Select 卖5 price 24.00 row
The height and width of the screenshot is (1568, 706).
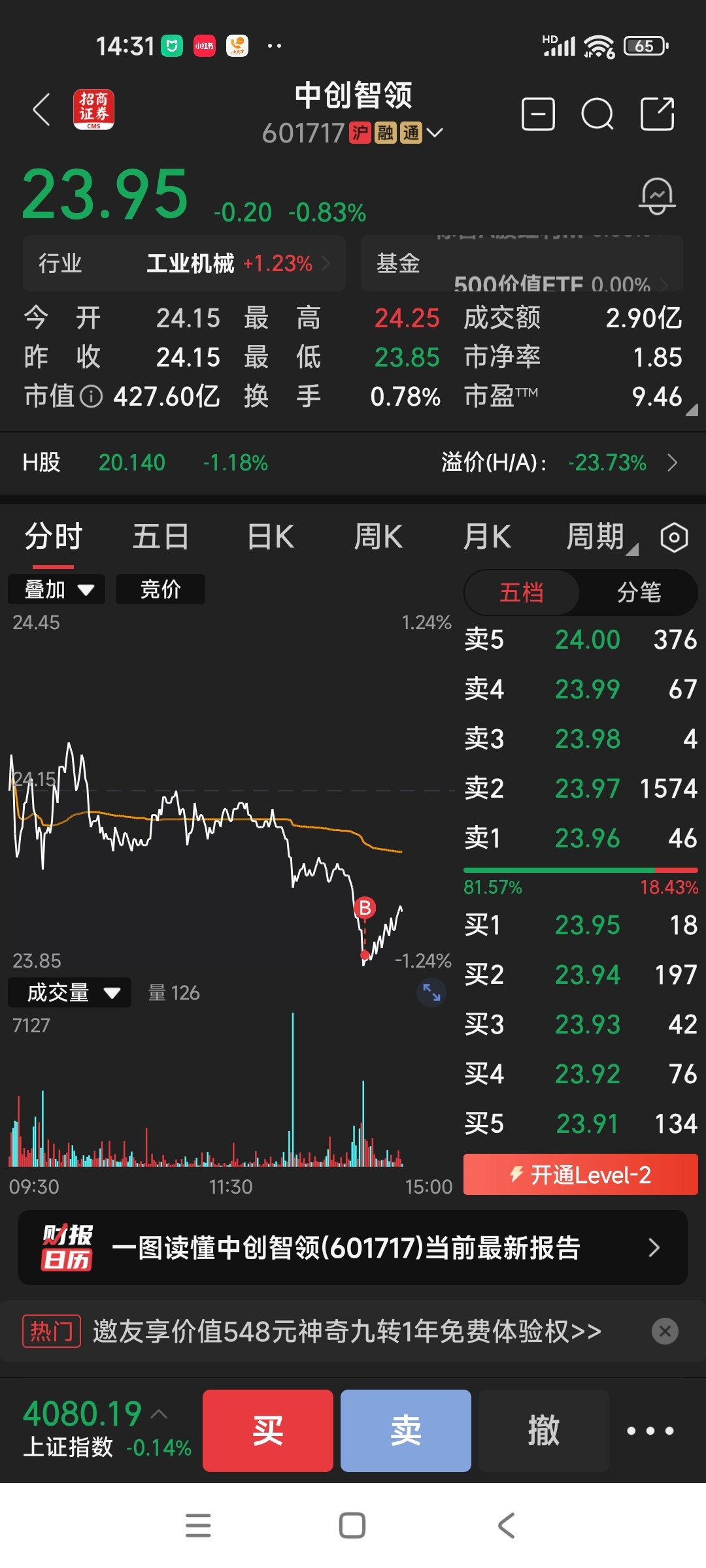580,640
